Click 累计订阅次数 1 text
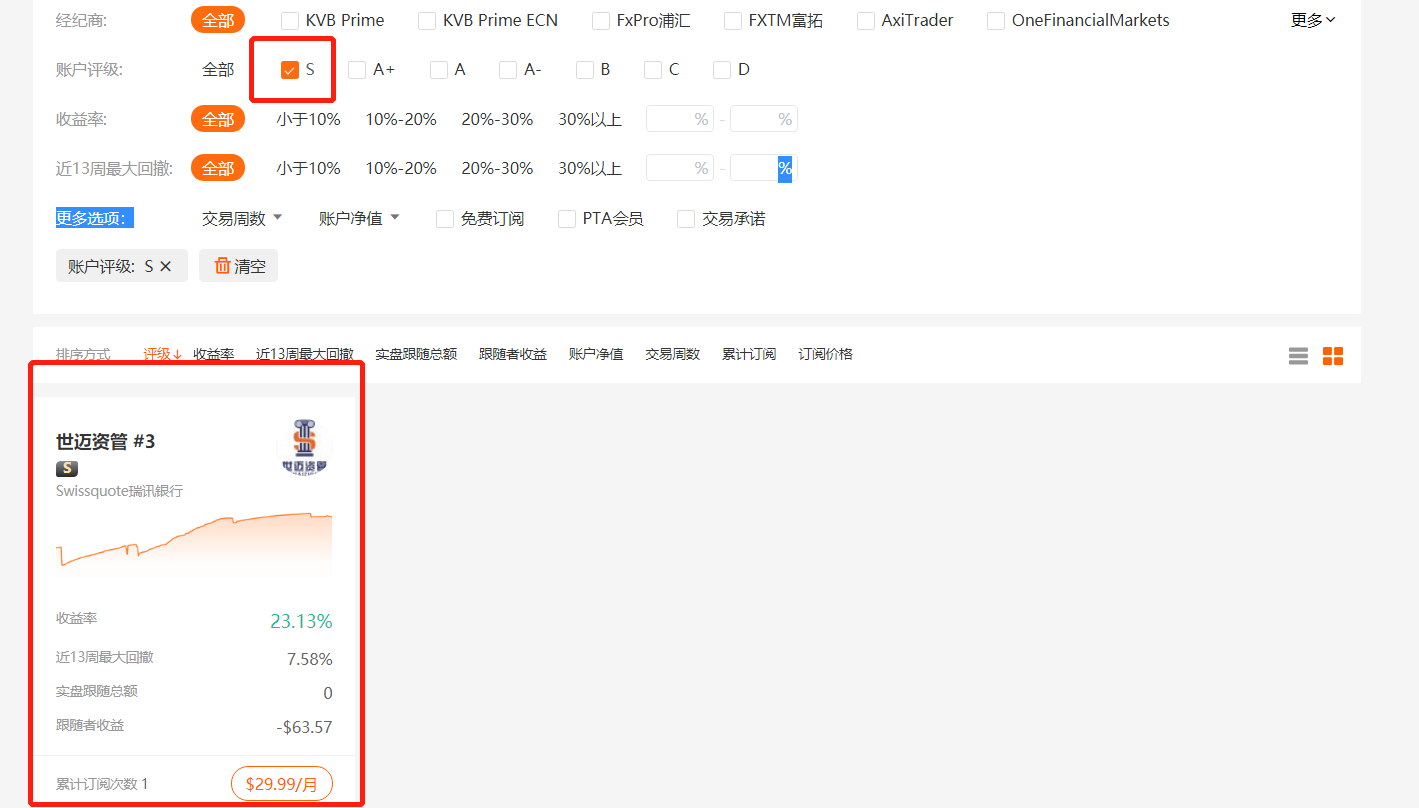 pyautogui.click(x=102, y=784)
